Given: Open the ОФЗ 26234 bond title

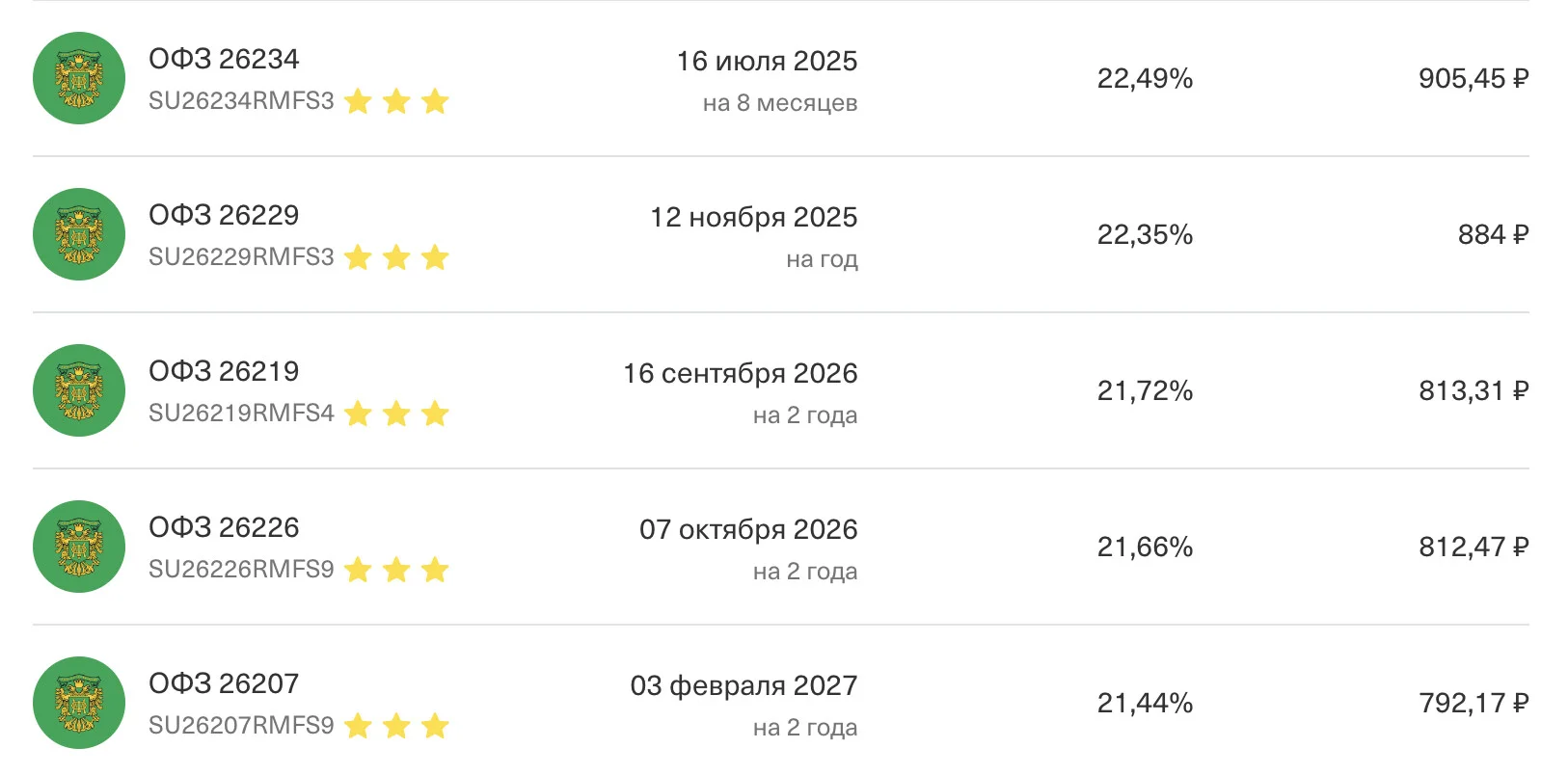Looking at the screenshot, I should (224, 59).
